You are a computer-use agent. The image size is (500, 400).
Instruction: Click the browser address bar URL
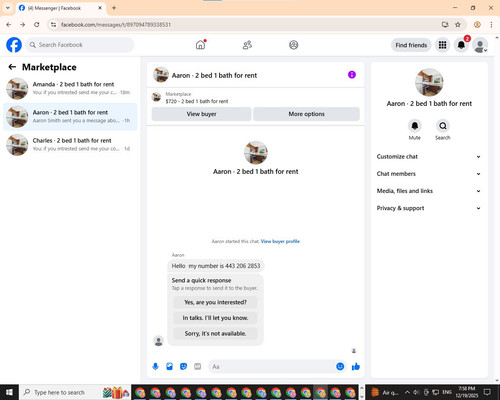116,25
